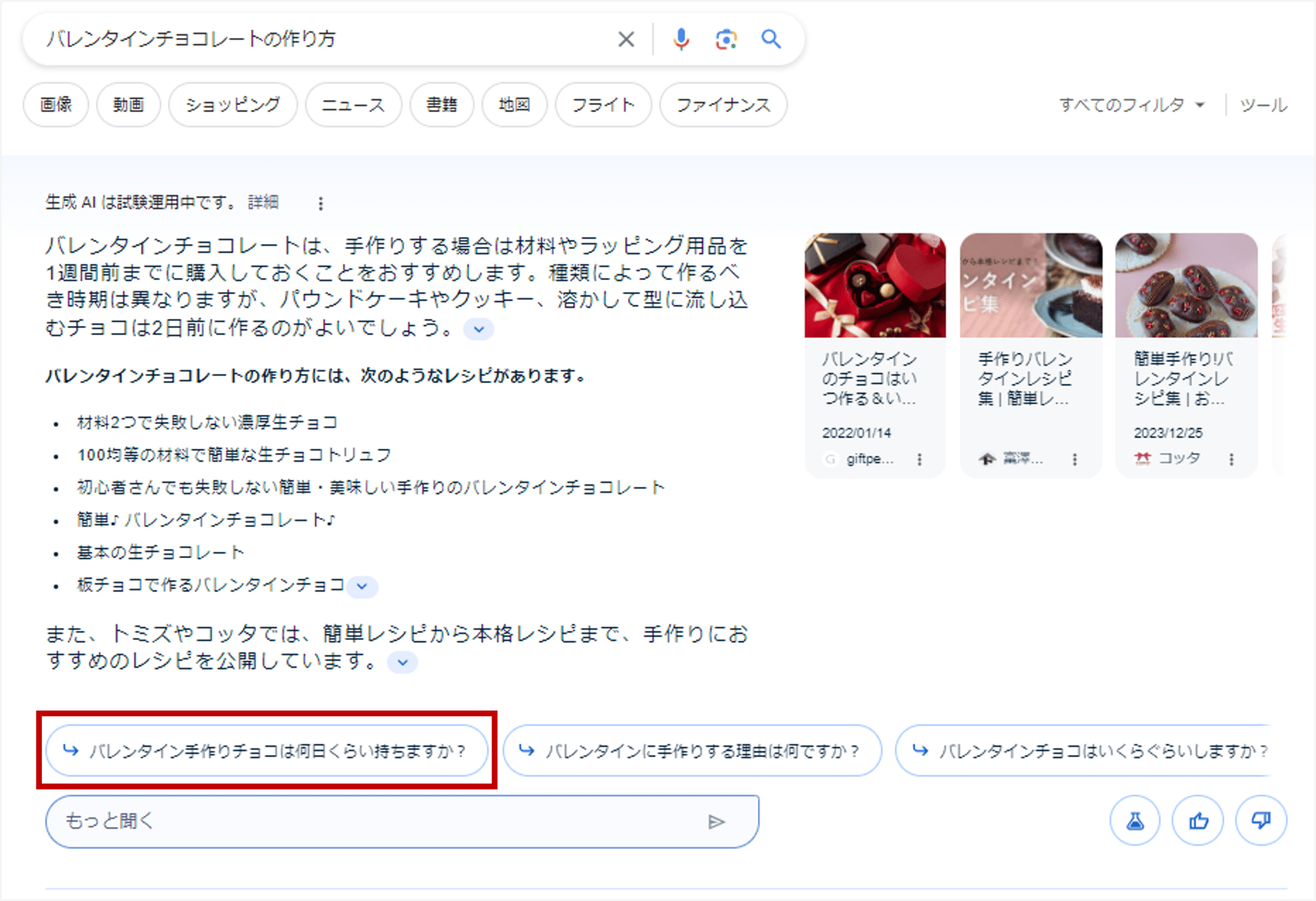Open Search Labs via the flask icon
This screenshot has width=1316, height=901.
(1134, 820)
